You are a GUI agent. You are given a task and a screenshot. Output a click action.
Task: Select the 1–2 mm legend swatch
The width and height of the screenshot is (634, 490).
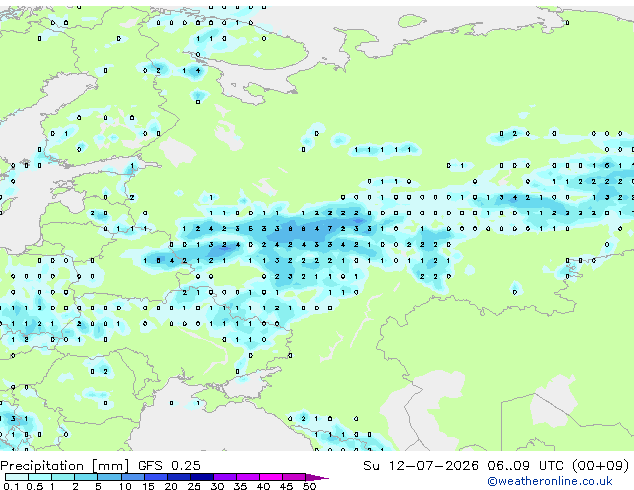pyautogui.click(x=63, y=477)
